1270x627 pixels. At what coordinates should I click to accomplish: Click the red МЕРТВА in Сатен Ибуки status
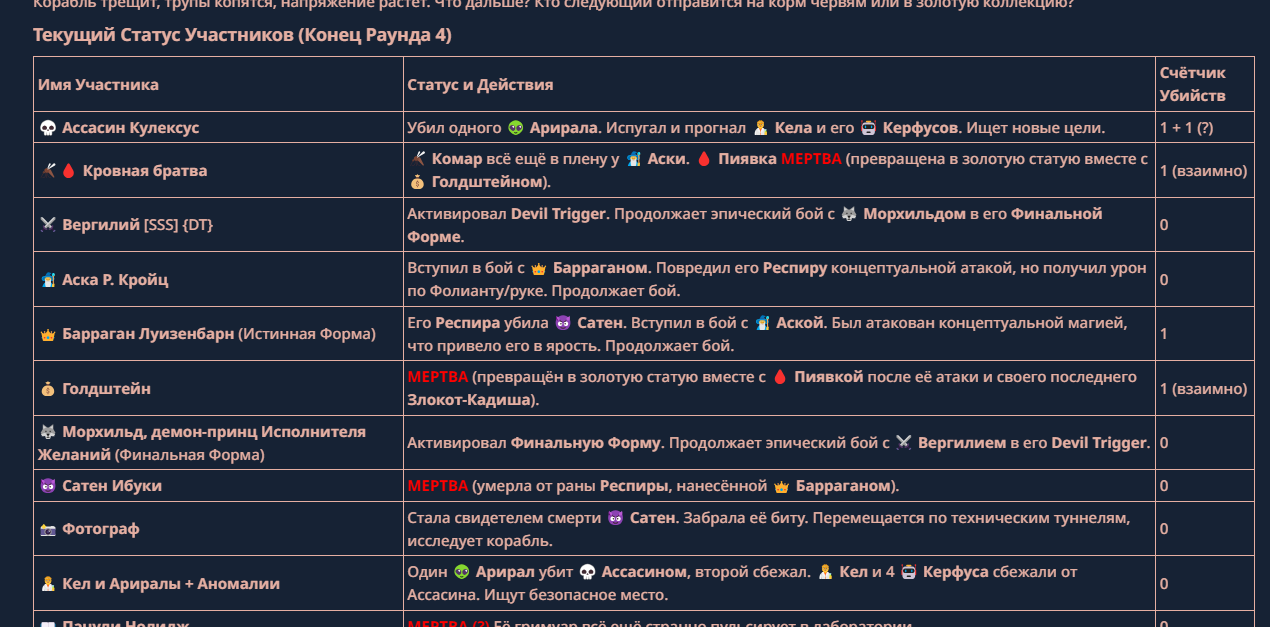pos(438,486)
